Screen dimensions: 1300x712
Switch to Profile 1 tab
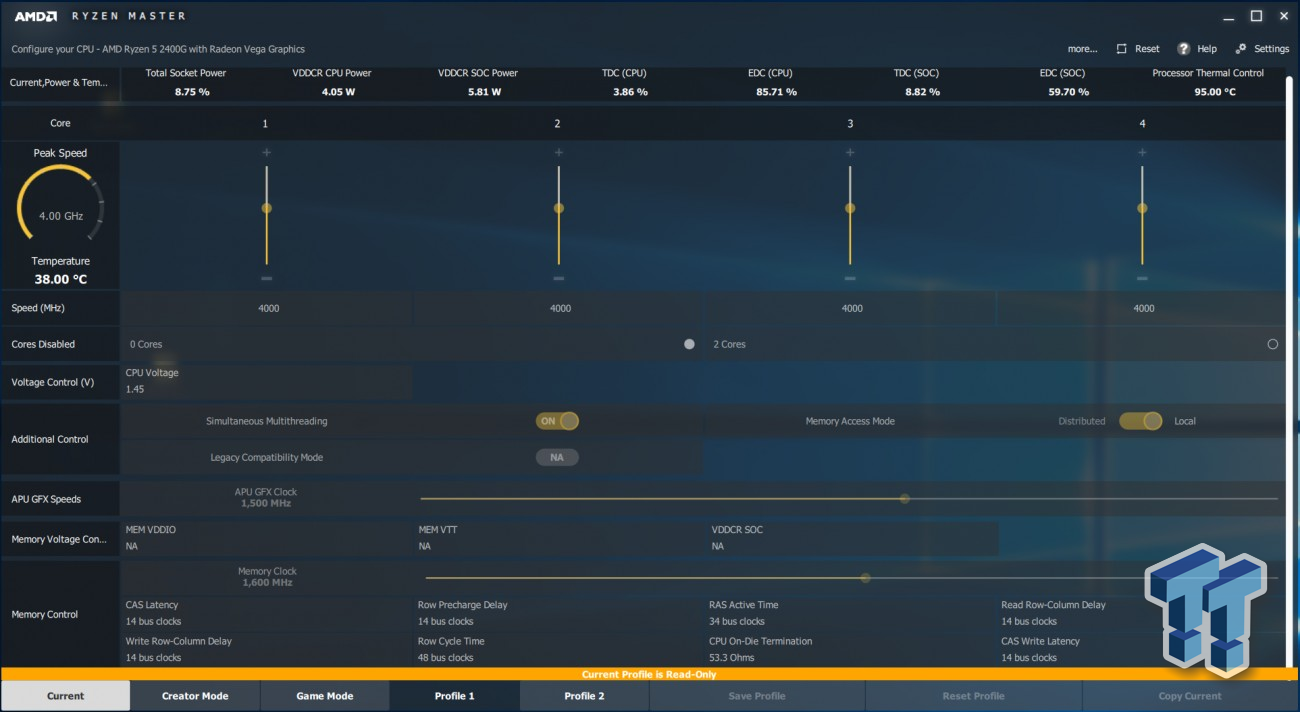455,696
